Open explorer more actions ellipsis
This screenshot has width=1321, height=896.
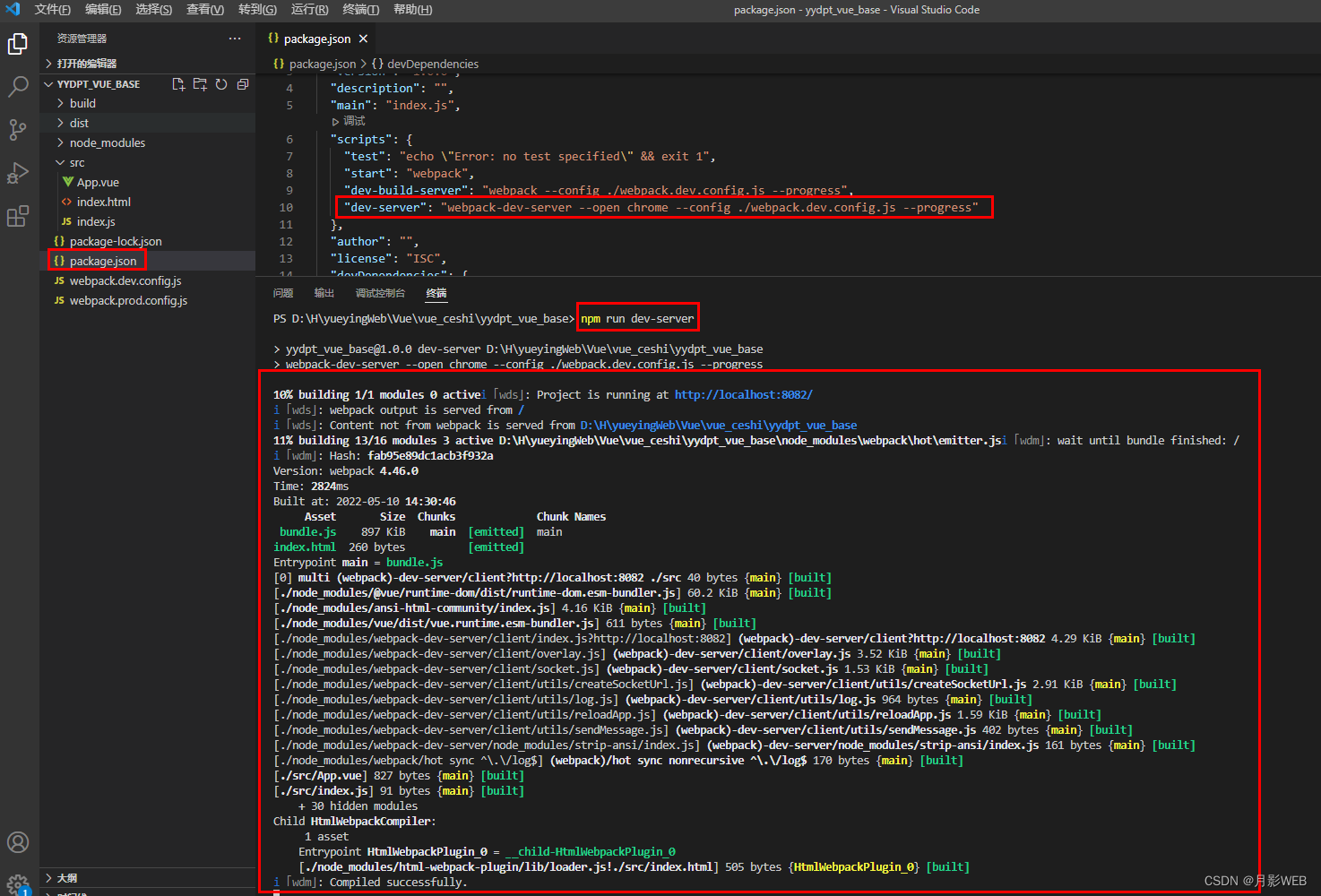click(x=235, y=39)
